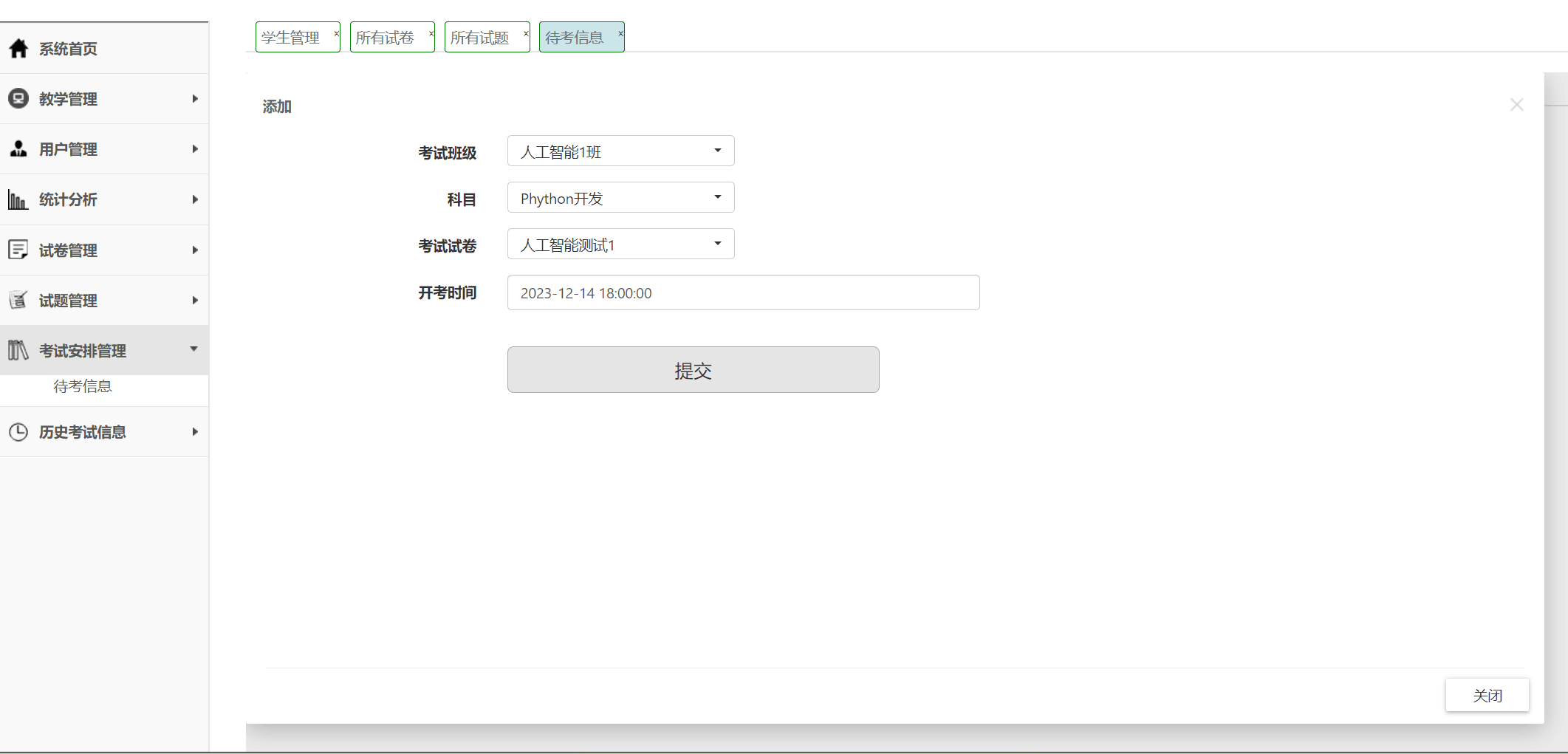The height and width of the screenshot is (754, 1568).
Task: Open the 科目 dropdown showing Phython开发
Action: pos(620,197)
